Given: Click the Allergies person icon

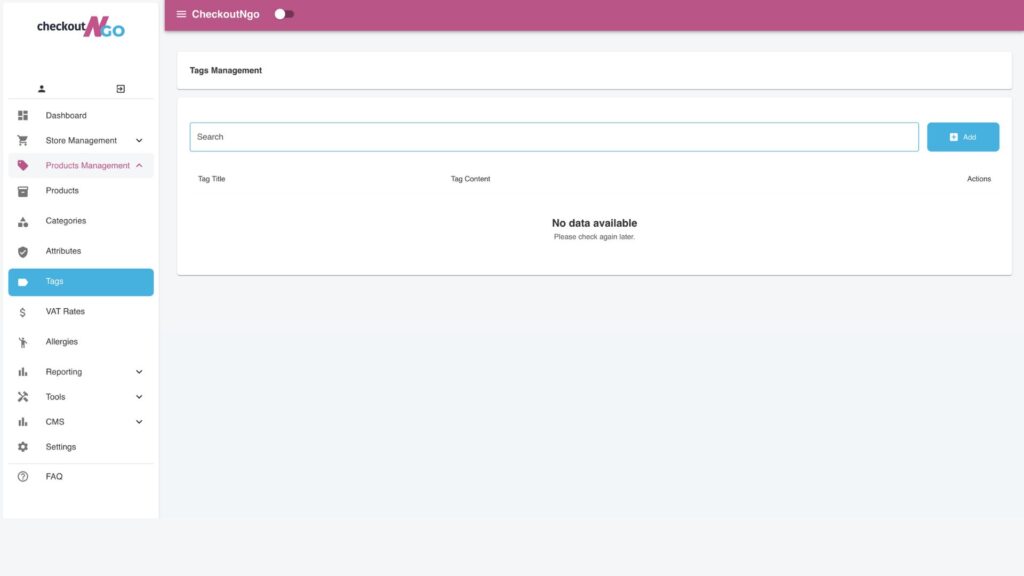Looking at the screenshot, I should coord(23,342).
